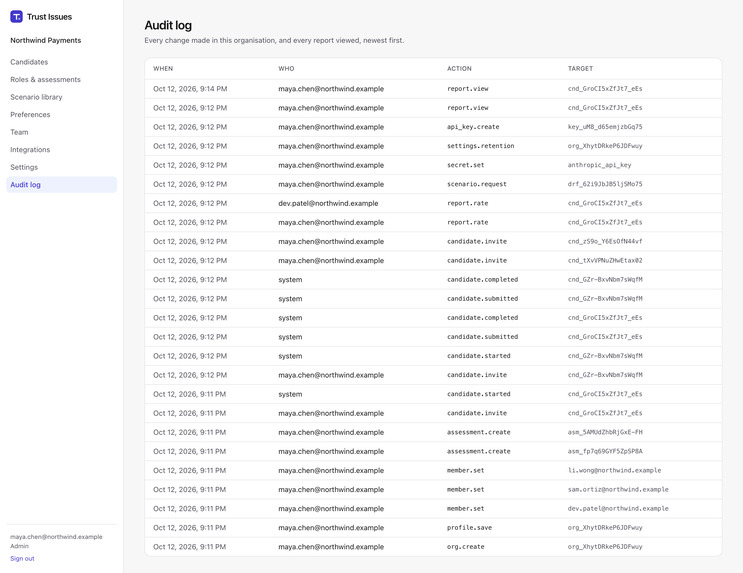Click the li.wong@northwind.example target
This screenshot has width=743, height=573.
point(614,470)
